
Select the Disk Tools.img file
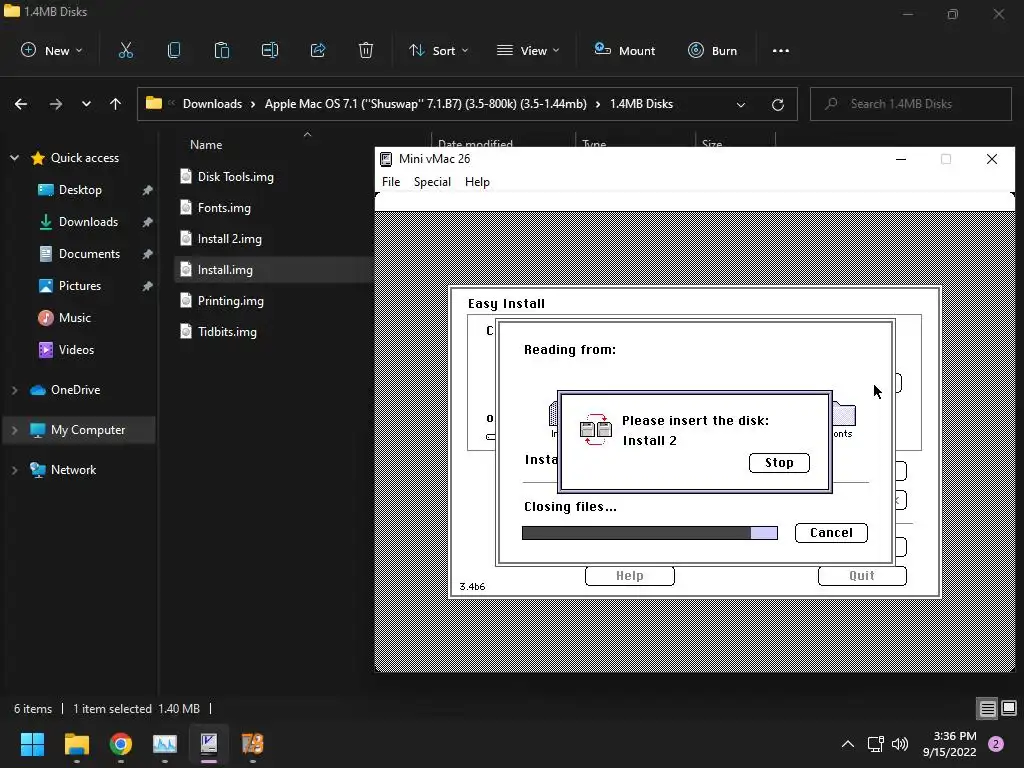pos(235,176)
